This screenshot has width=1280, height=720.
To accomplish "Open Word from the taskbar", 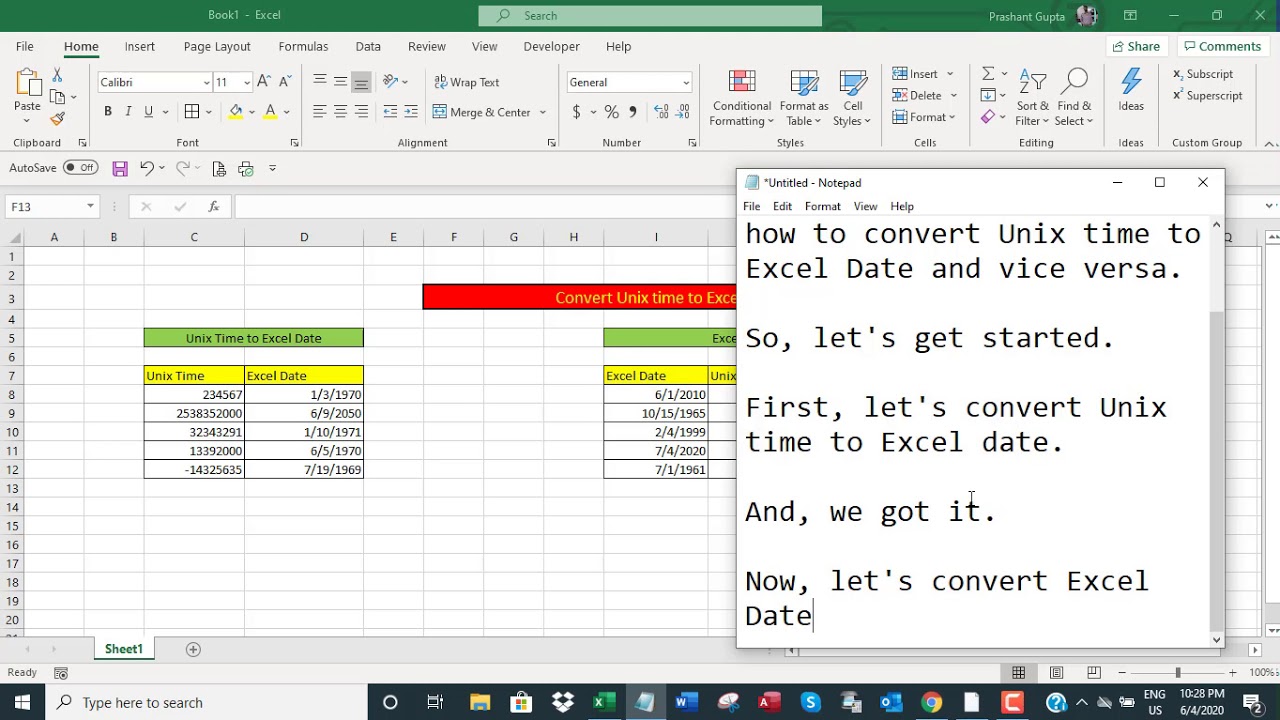I will 685,702.
